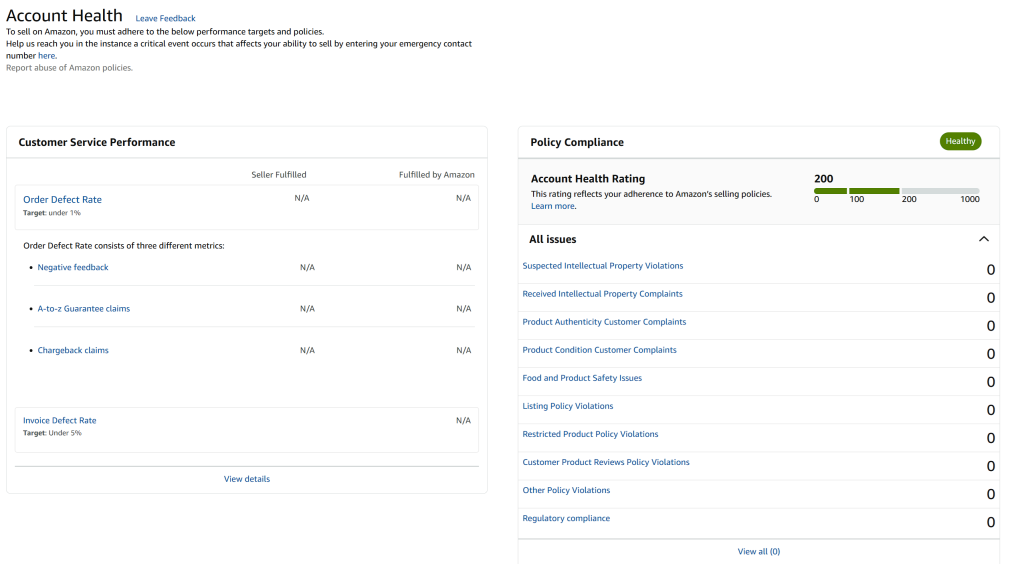The height and width of the screenshot is (564, 1024).
Task: Click the emergency contact 'here' link
Action: [46, 55]
